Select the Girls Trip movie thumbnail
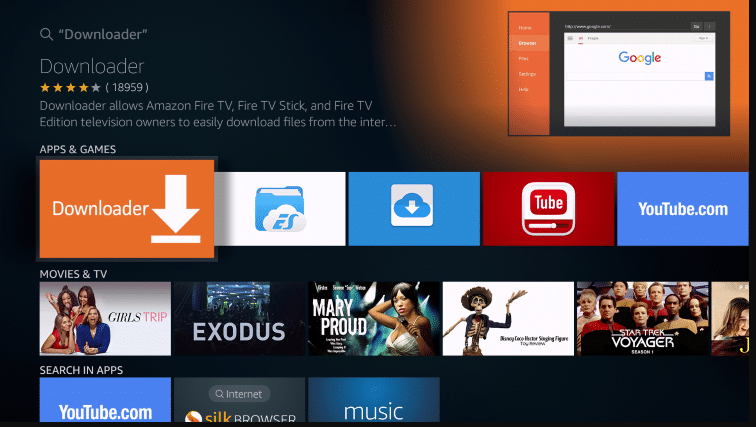The height and width of the screenshot is (427, 756). (x=105, y=318)
